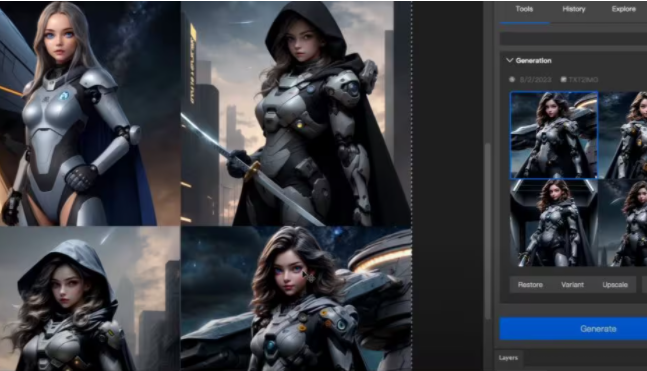This screenshot has width=647, height=371.
Task: Select the blue-outlined generation thumbnail
Action: pyautogui.click(x=554, y=135)
